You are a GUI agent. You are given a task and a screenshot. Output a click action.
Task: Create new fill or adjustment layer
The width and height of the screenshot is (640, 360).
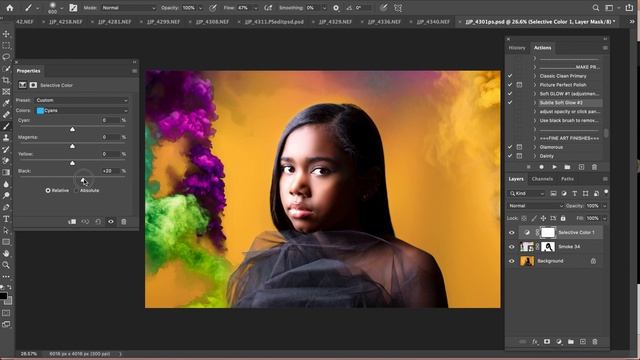click(559, 342)
